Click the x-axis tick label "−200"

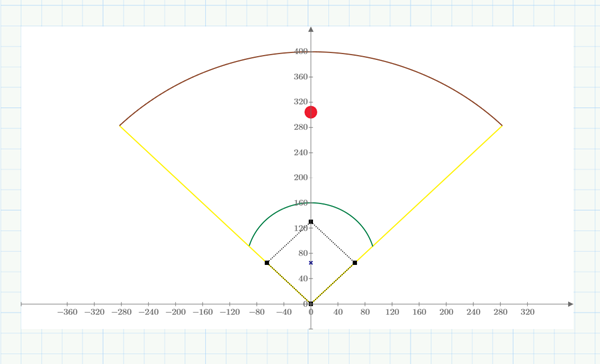(x=176, y=312)
